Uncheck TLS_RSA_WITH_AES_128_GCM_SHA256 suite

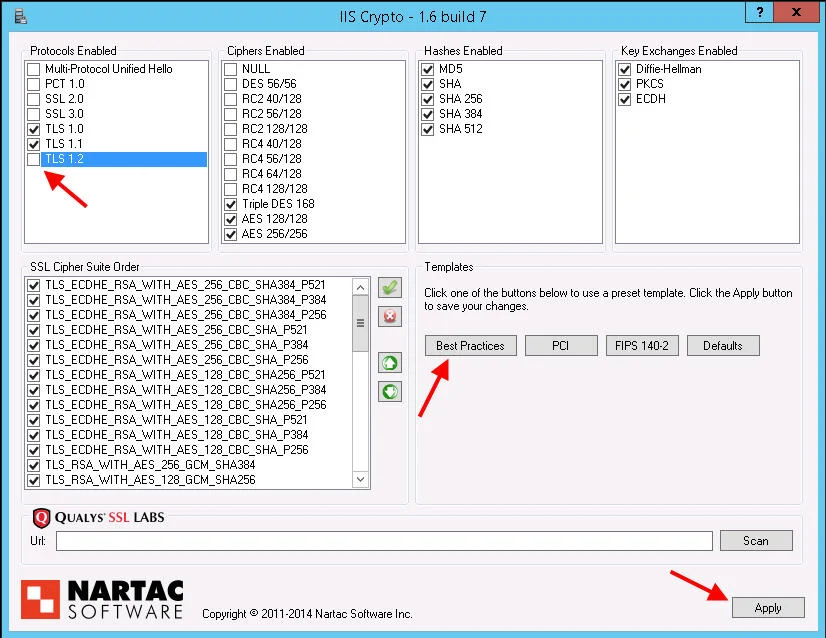pyautogui.click(x=34, y=480)
